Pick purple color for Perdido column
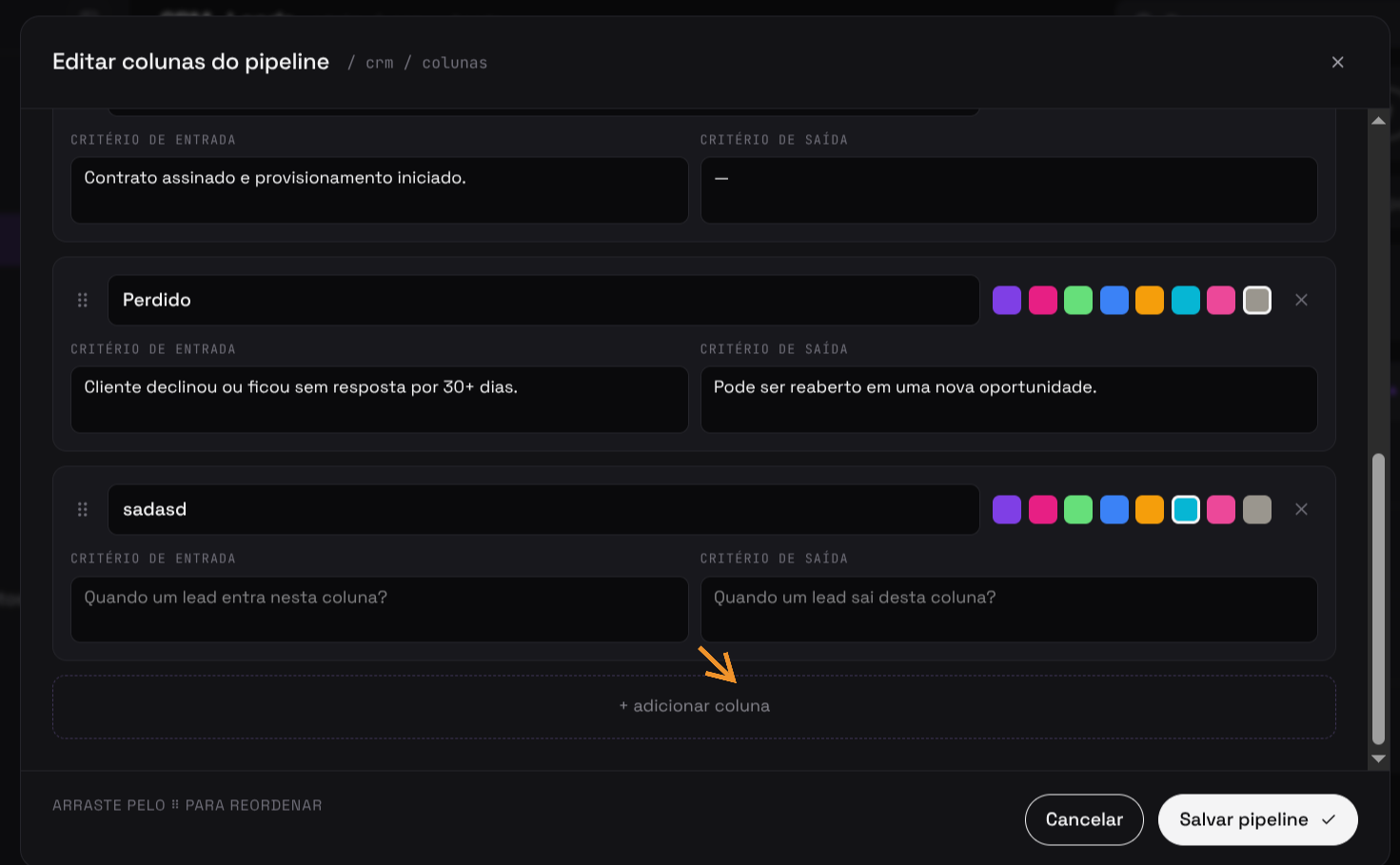Image resolution: width=1400 pixels, height=865 pixels. coord(1007,300)
